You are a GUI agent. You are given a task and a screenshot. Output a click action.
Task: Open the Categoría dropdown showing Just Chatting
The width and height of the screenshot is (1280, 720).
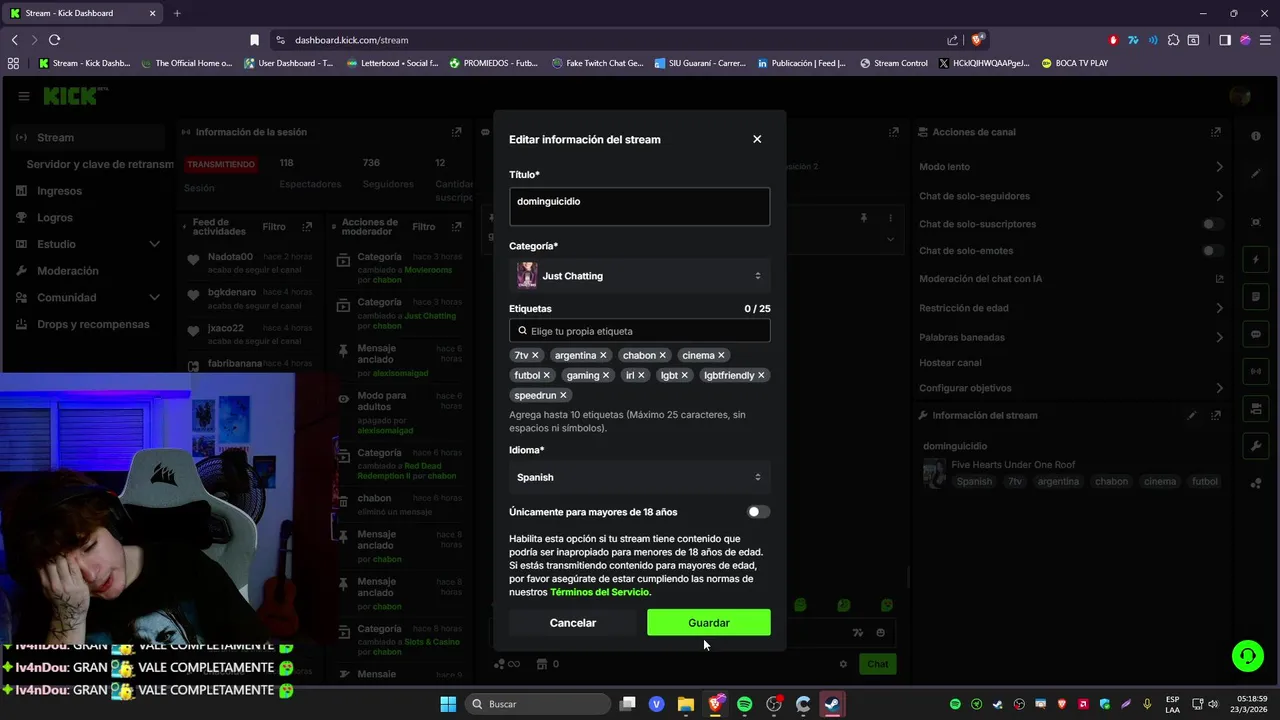coord(639,276)
